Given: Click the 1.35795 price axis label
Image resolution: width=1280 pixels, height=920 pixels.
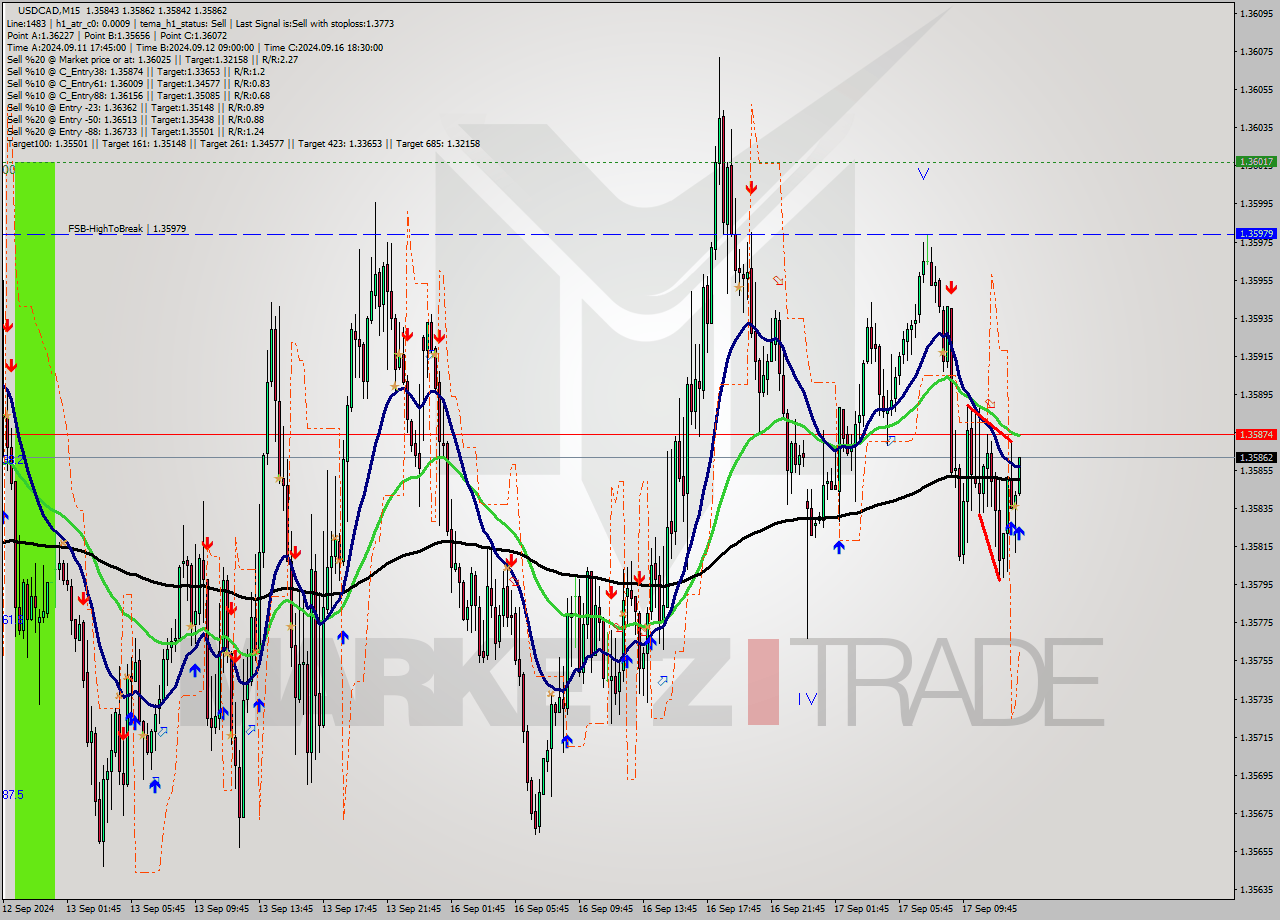Looking at the screenshot, I should coord(1256,584).
